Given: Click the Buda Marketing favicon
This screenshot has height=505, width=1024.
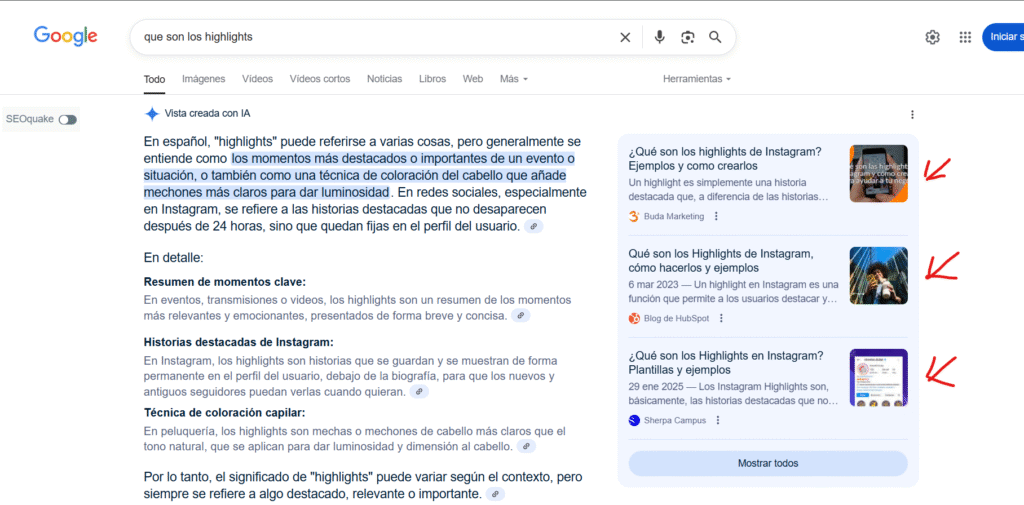Looking at the screenshot, I should tap(634, 216).
